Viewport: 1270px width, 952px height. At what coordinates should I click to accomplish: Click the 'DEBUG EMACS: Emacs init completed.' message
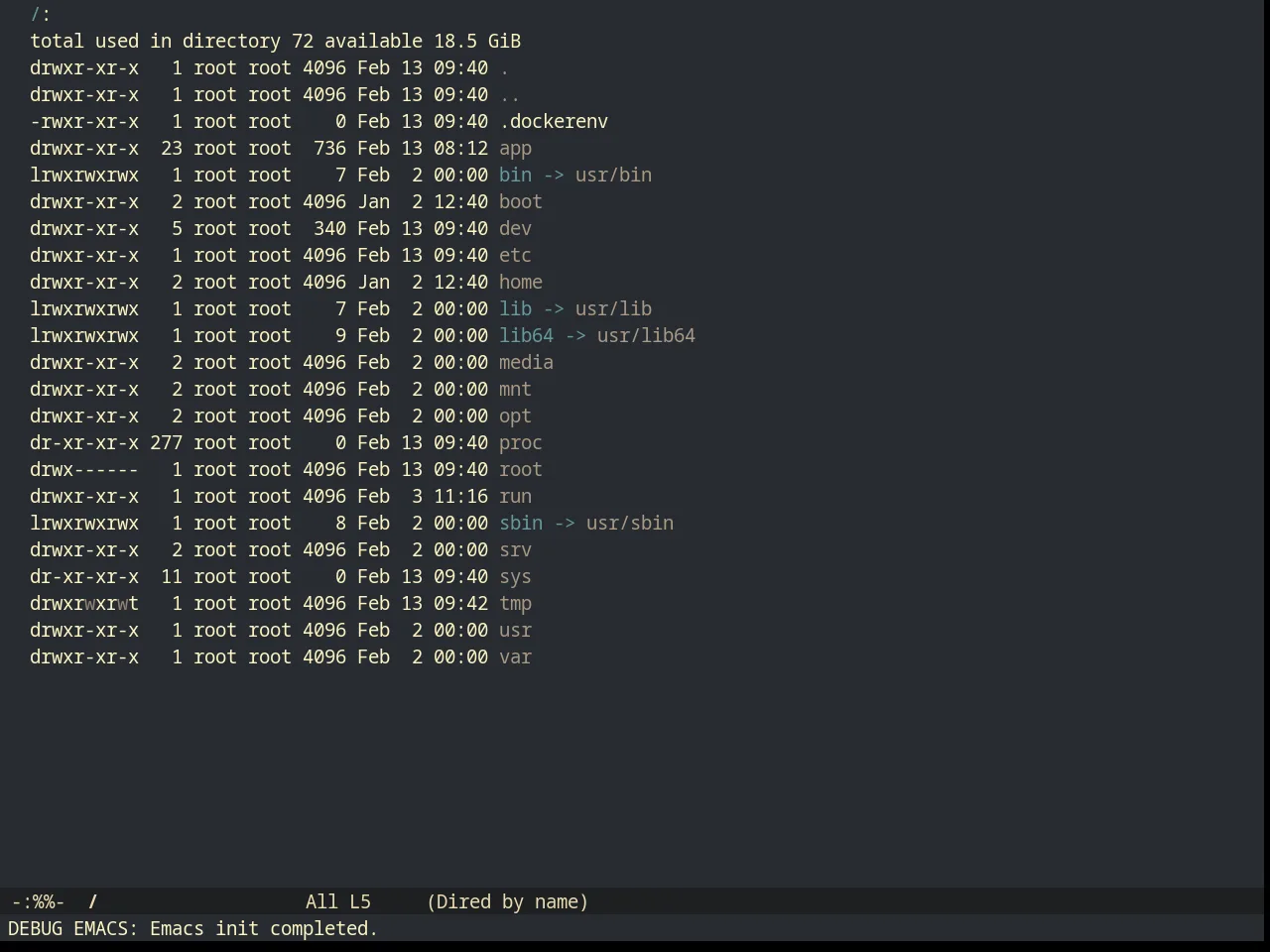pyautogui.click(x=193, y=929)
